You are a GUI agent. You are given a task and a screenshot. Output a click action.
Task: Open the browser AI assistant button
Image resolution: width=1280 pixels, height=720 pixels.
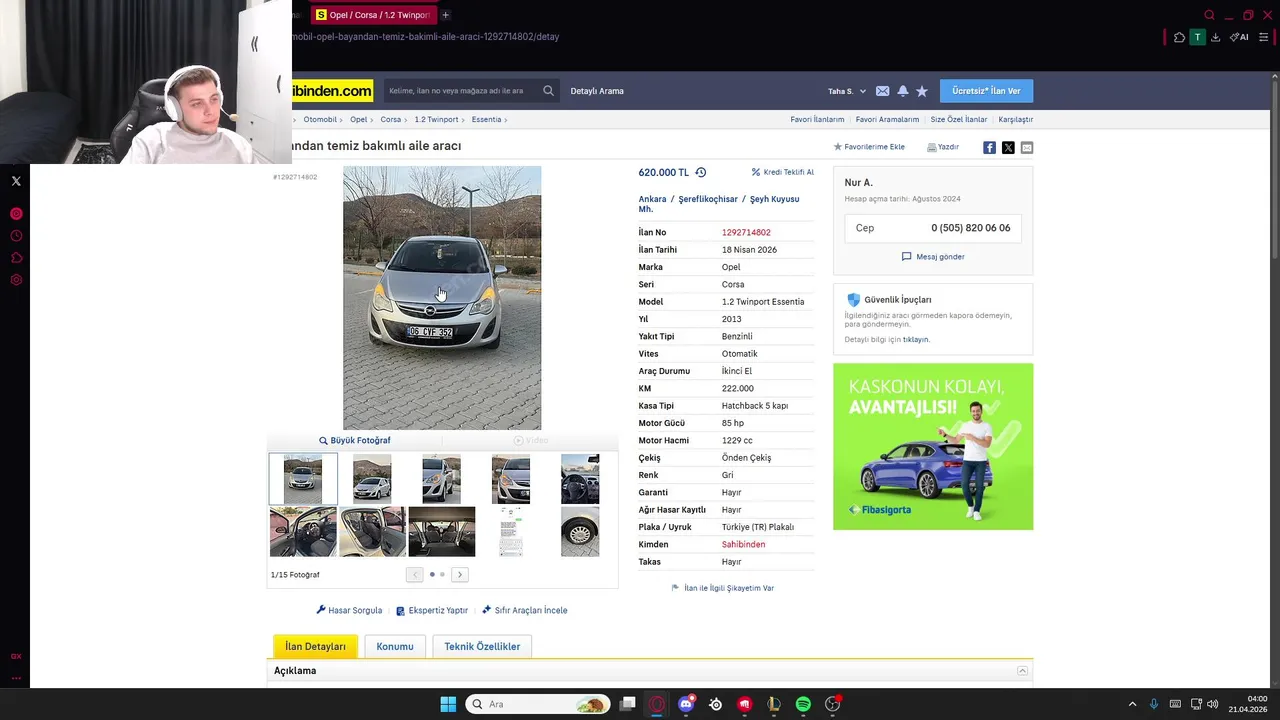1239,37
